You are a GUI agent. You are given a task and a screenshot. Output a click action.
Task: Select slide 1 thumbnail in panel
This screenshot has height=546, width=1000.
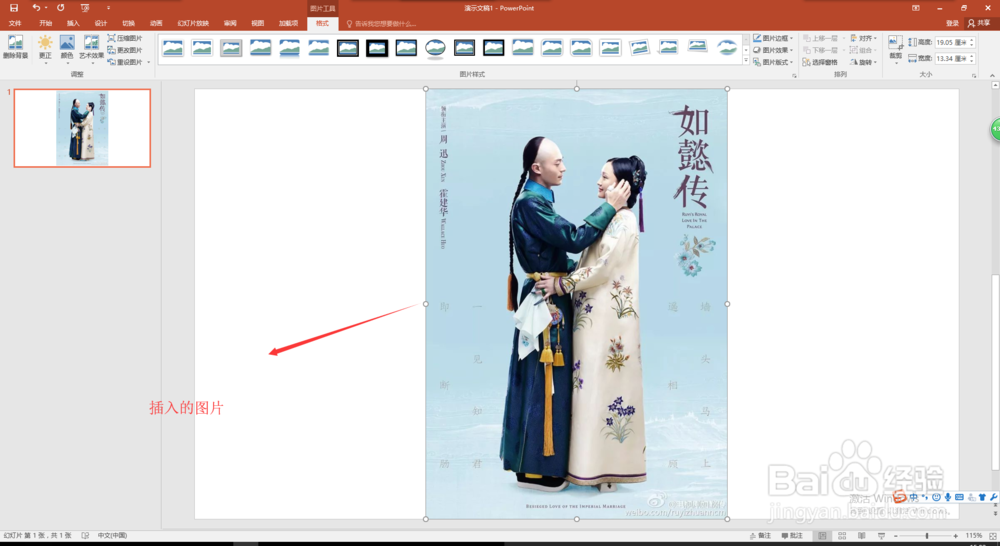click(x=82, y=128)
